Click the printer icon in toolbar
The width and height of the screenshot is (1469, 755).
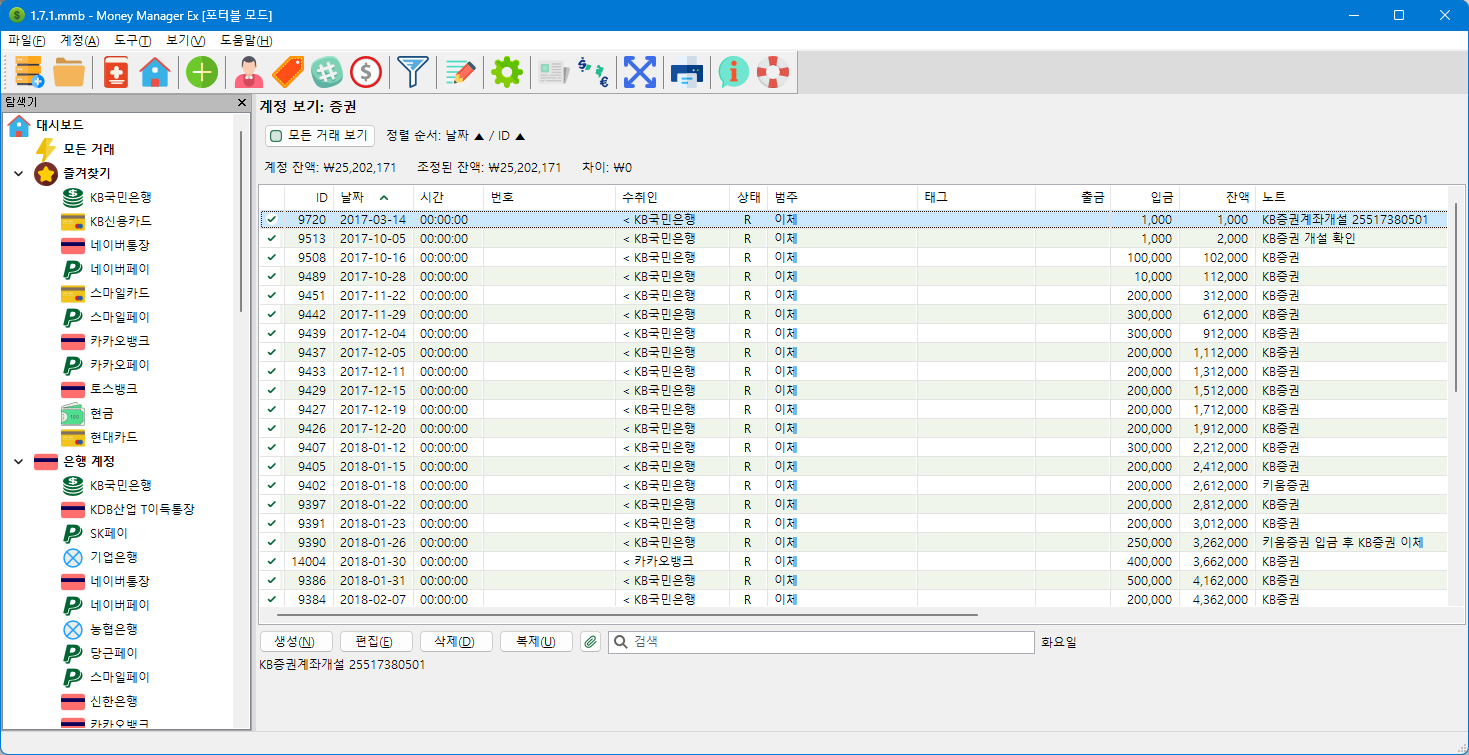pyautogui.click(x=687, y=72)
